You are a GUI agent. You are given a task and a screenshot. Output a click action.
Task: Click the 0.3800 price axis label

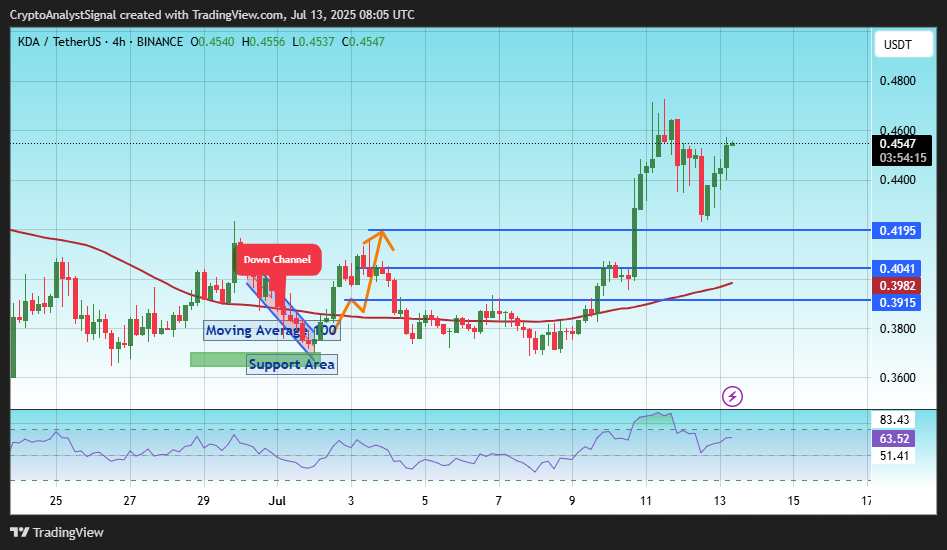point(897,329)
